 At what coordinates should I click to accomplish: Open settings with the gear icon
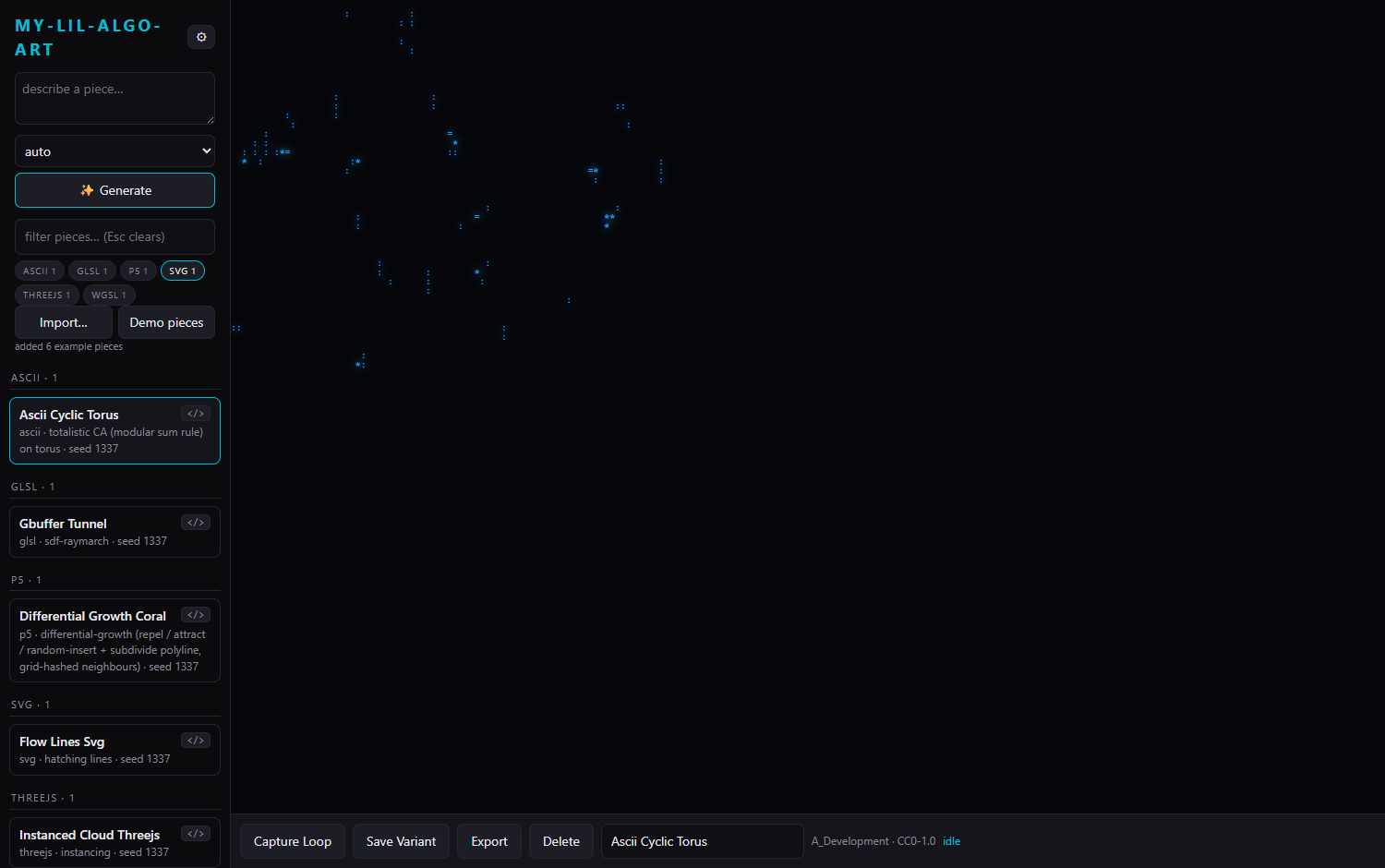pos(201,37)
